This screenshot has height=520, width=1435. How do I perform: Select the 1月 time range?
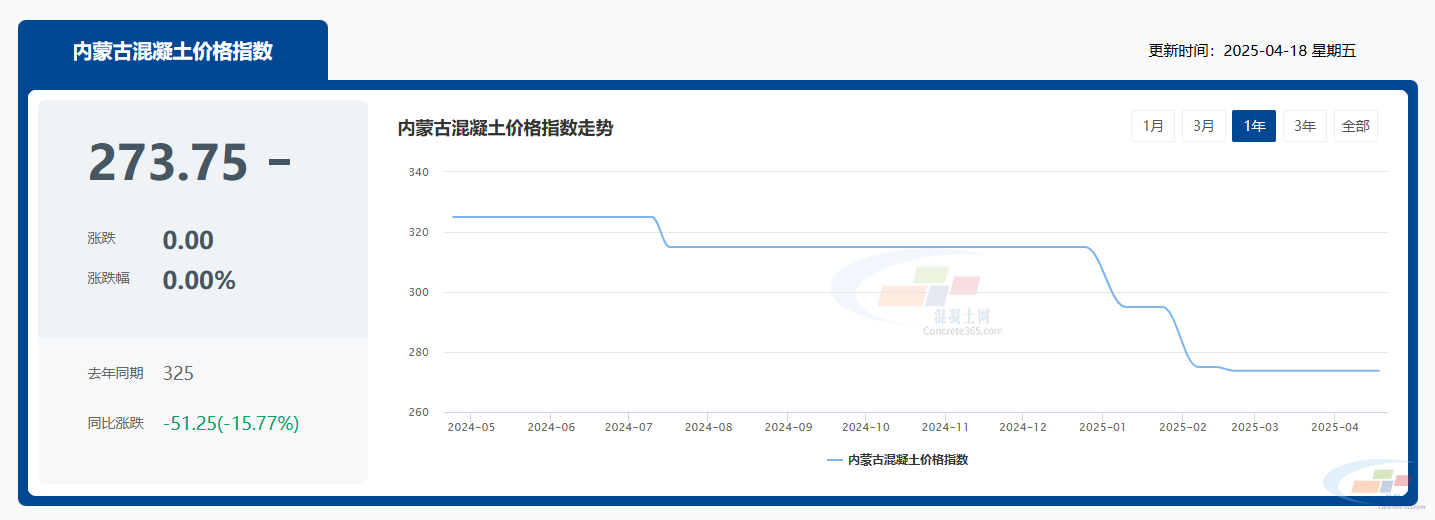(1153, 126)
